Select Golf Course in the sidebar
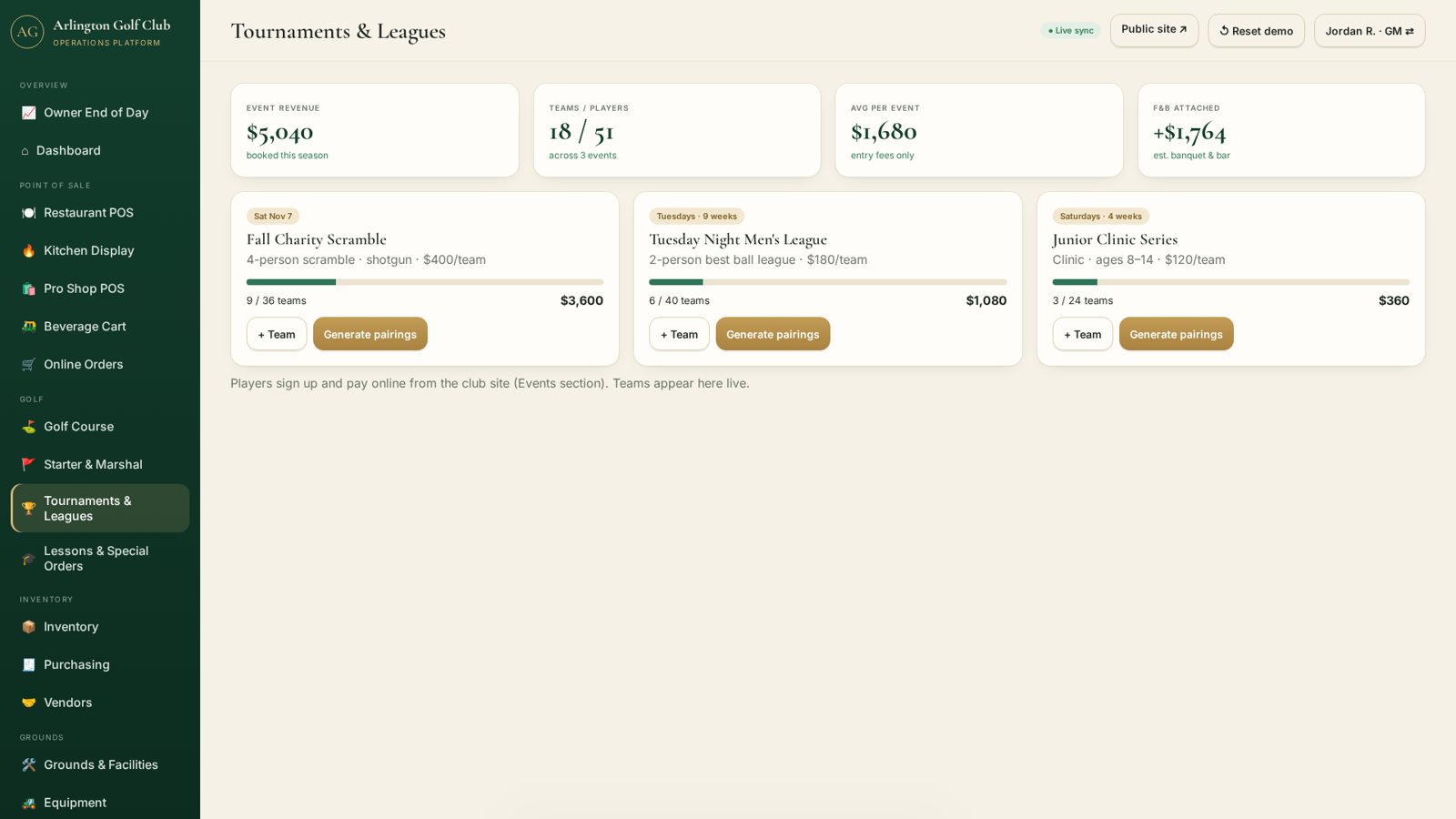Viewport: 1456px width, 819px height. point(100,427)
